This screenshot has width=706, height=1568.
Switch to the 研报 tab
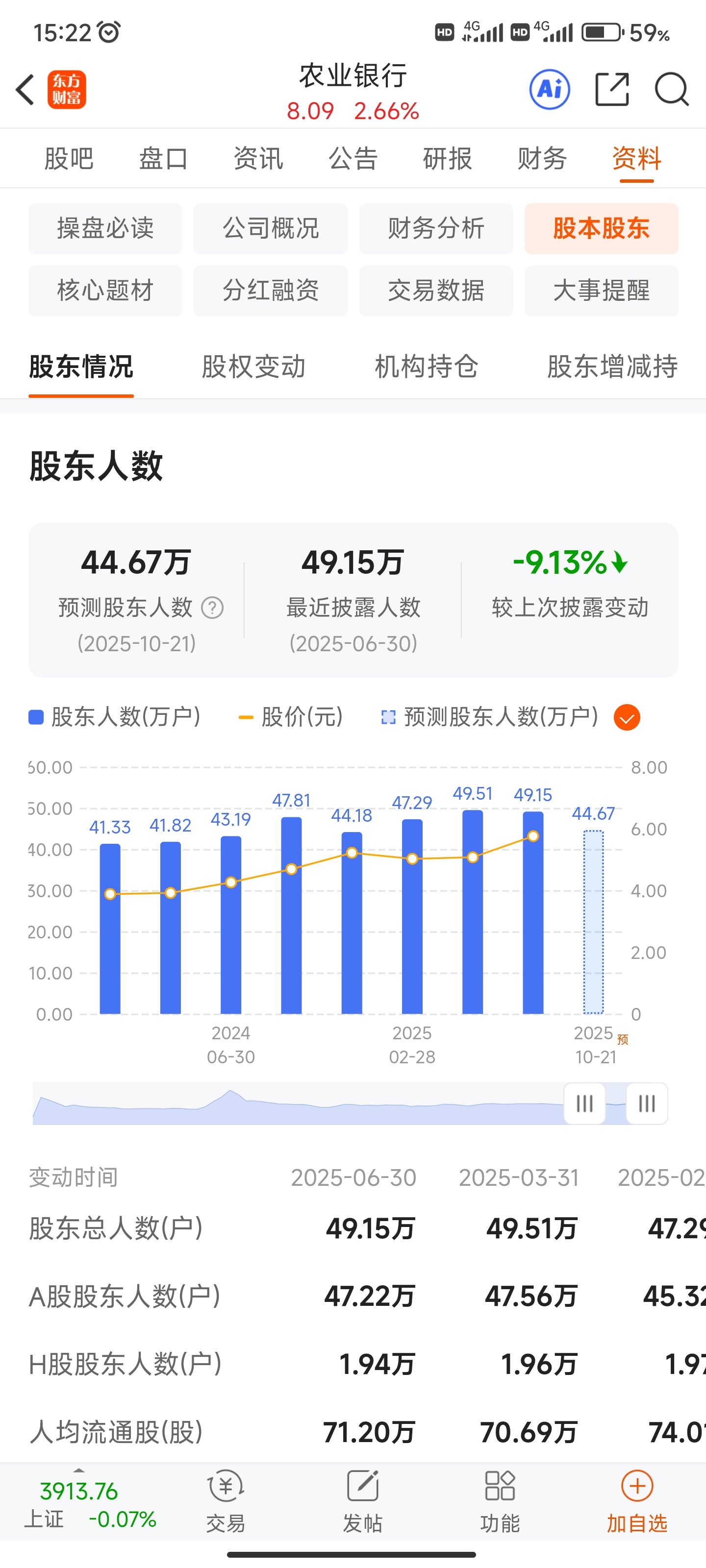(x=448, y=159)
